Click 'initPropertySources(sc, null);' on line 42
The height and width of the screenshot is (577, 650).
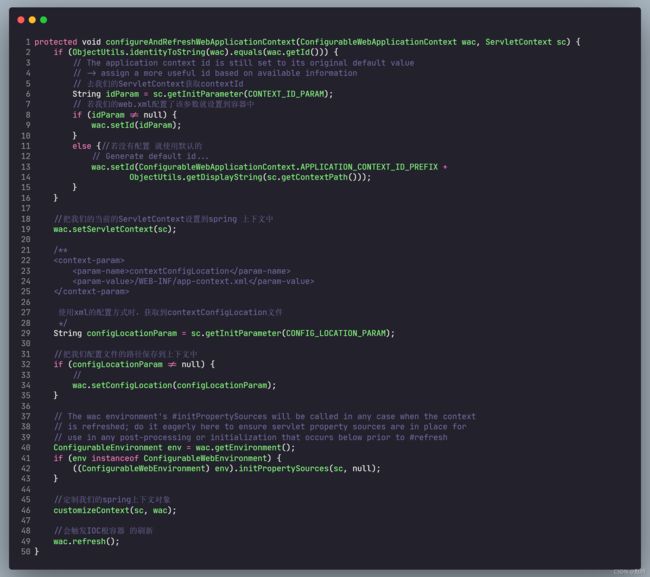pyautogui.click(x=309, y=469)
